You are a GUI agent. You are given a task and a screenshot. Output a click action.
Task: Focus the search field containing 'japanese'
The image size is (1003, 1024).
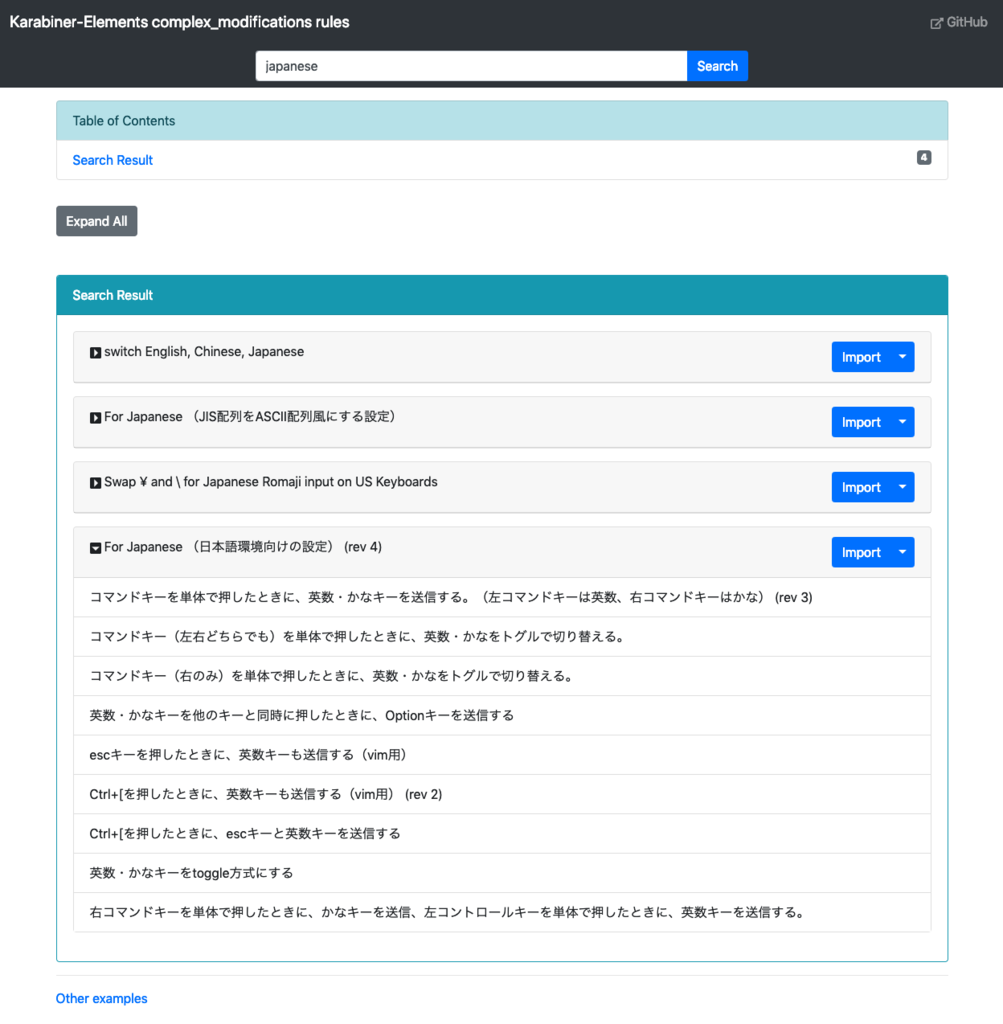pyautogui.click(x=471, y=66)
